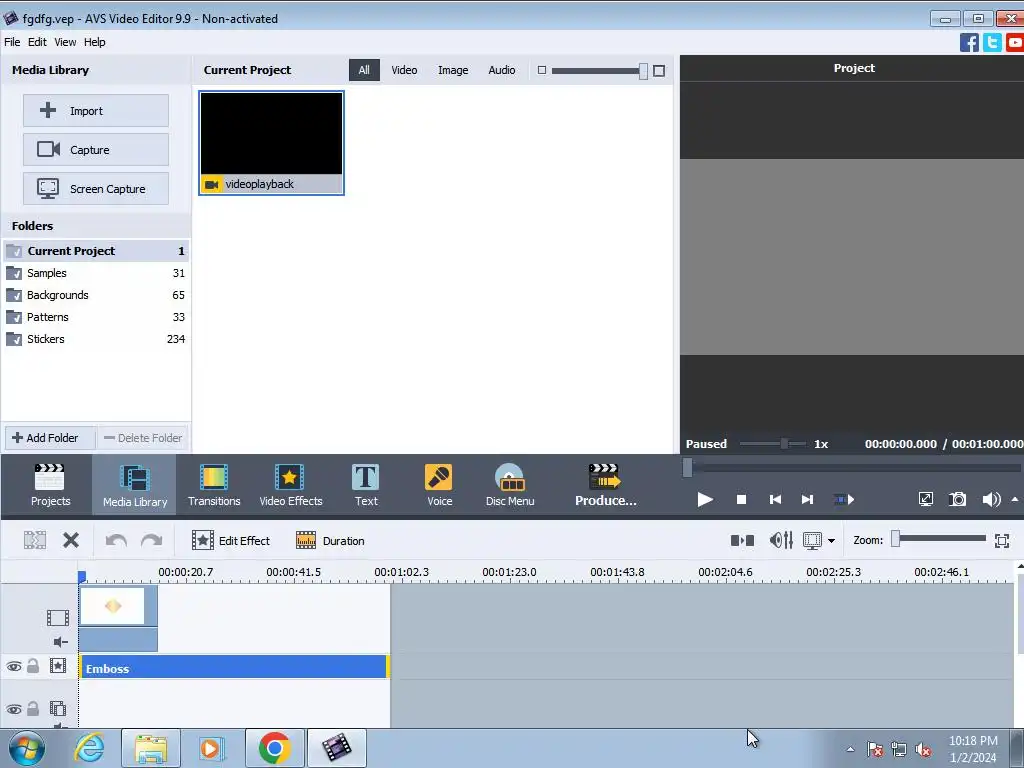Screen dimensions: 1024x768
Task: Open the View menu
Action: (65, 42)
